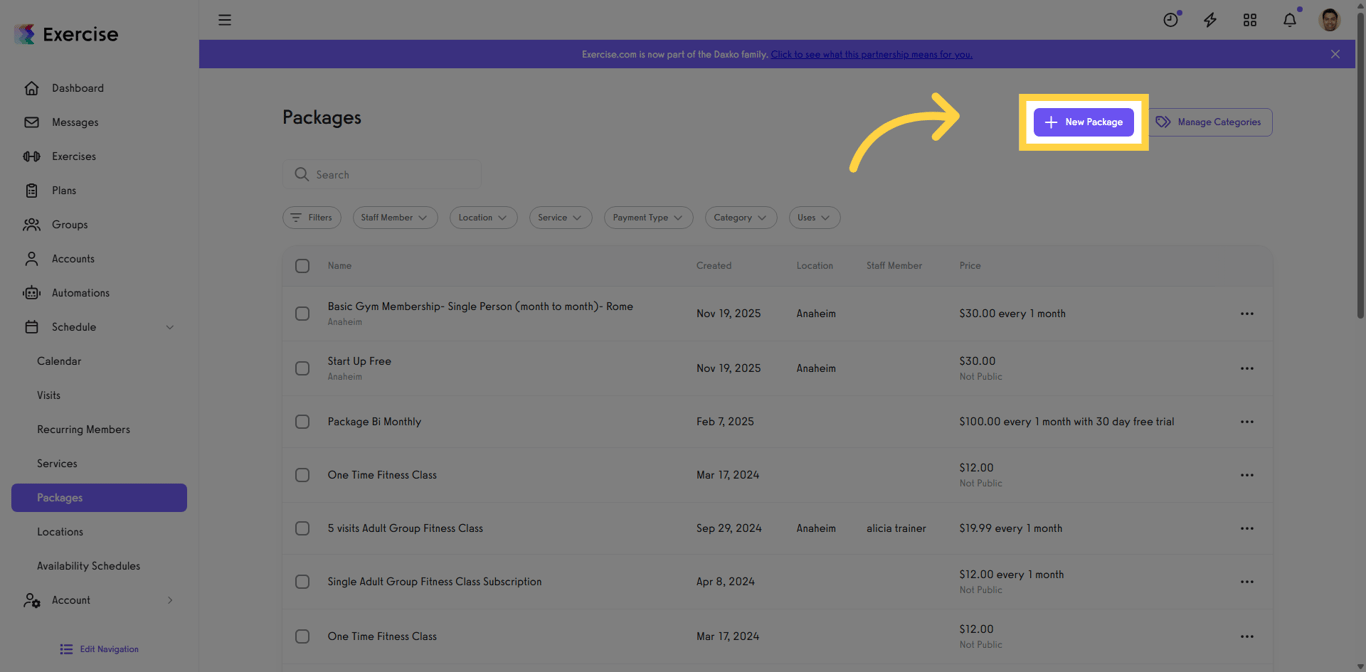Open the apps grid icon in the header
The height and width of the screenshot is (672, 1366).
[x=1250, y=19]
